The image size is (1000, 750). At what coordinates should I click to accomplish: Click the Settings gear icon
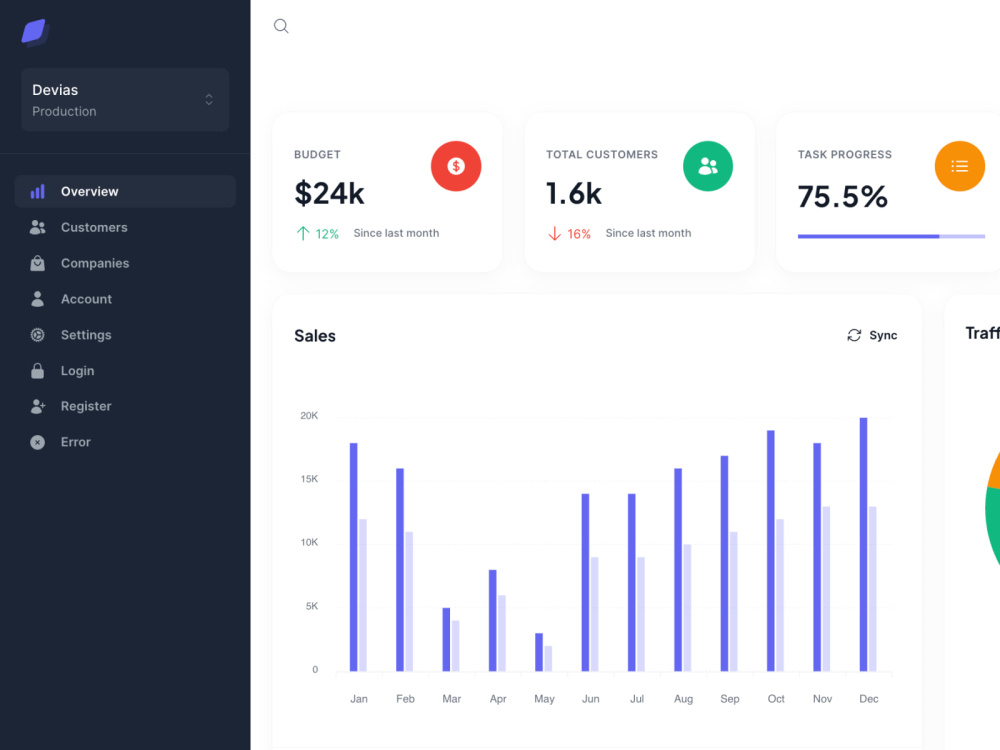[38, 334]
